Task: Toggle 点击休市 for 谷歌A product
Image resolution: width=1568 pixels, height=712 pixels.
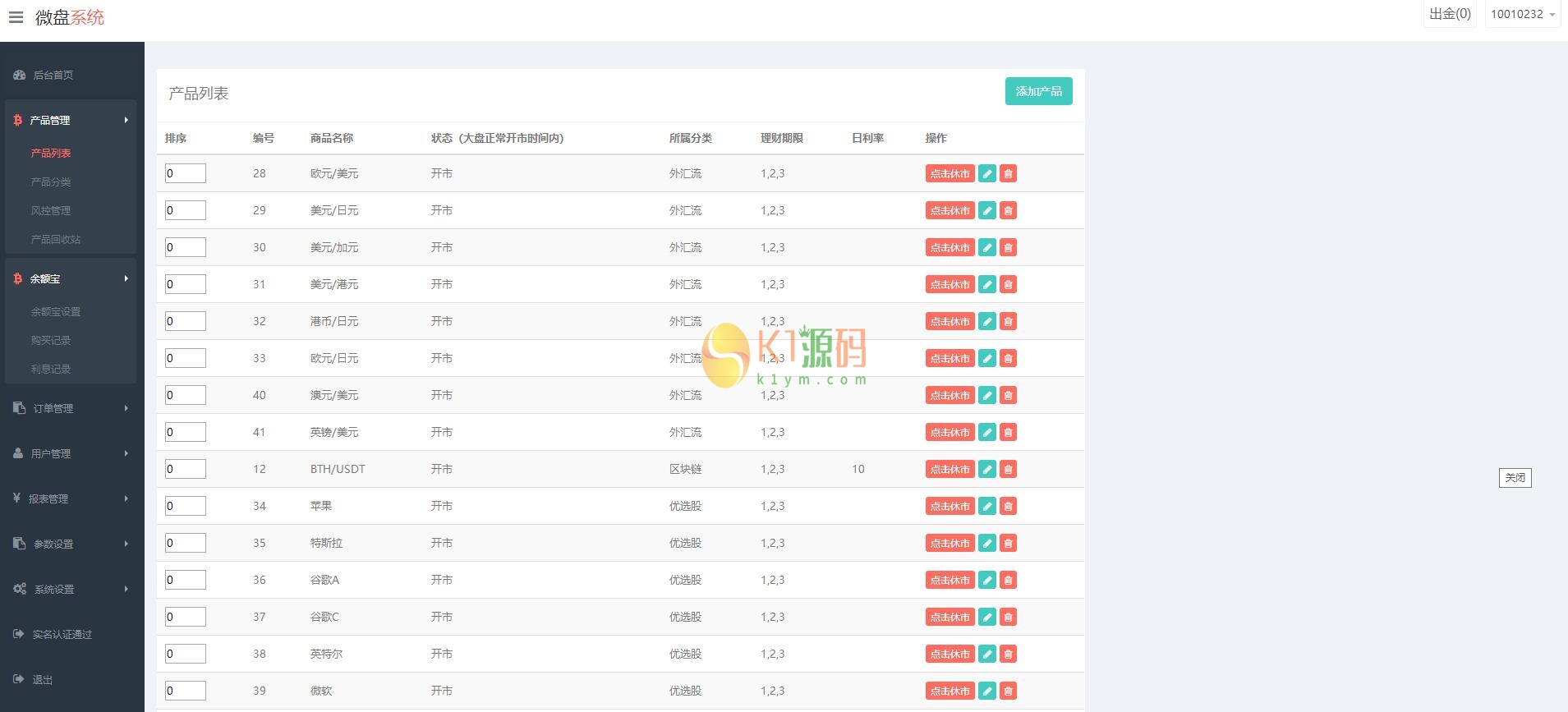Action: click(950, 580)
